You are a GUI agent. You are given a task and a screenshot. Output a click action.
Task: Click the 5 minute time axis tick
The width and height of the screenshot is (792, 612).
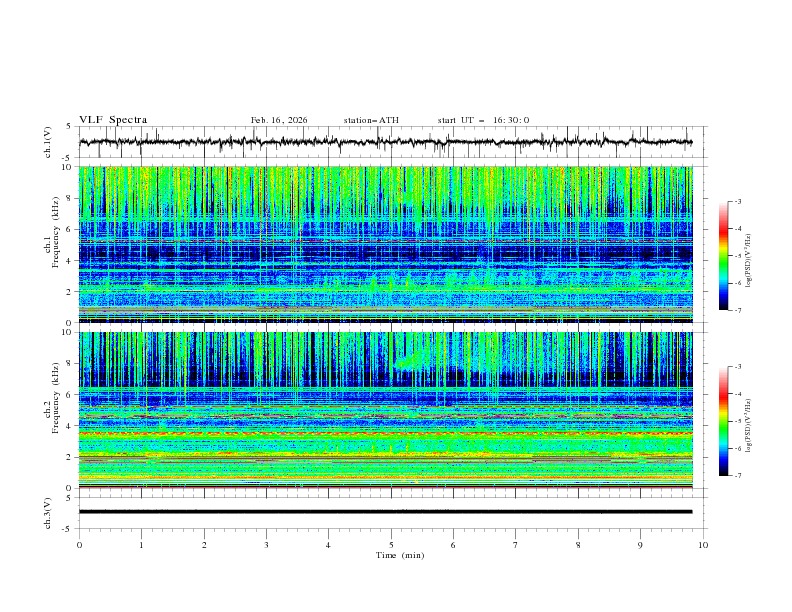[x=391, y=545]
